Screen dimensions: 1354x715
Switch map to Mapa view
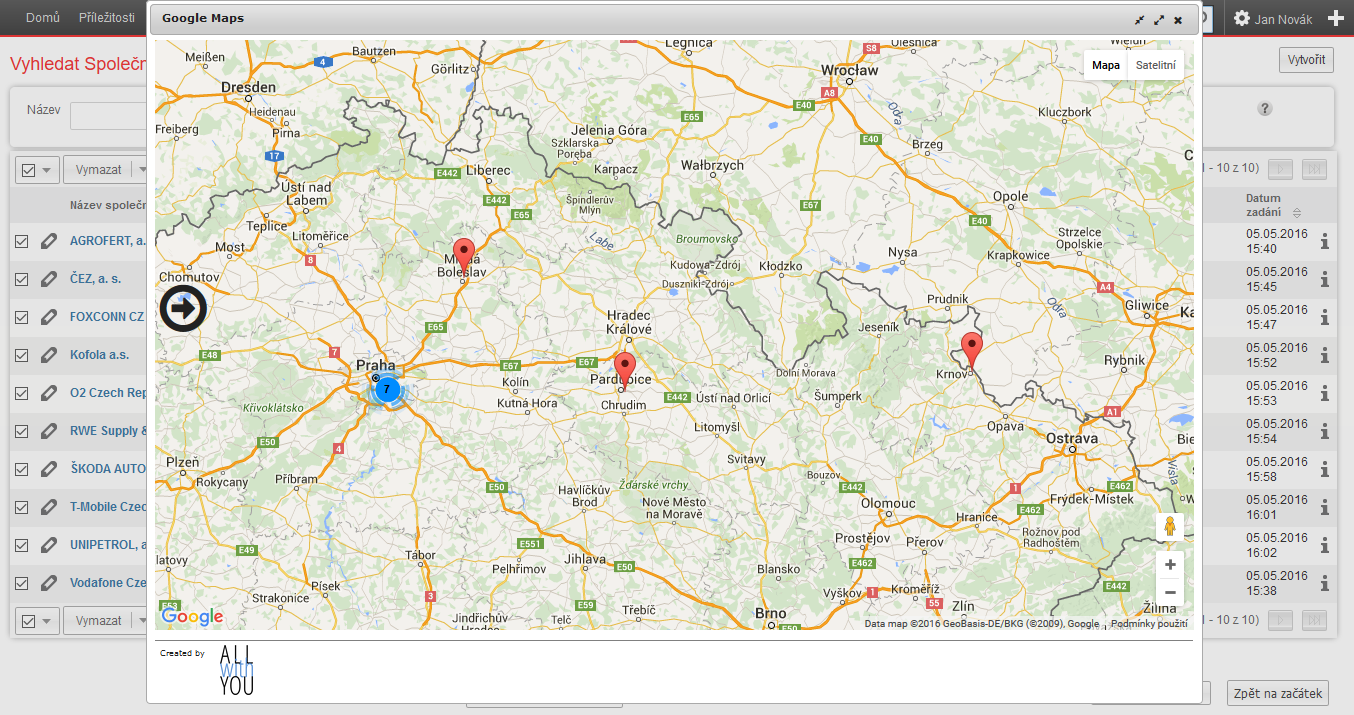(x=1105, y=65)
